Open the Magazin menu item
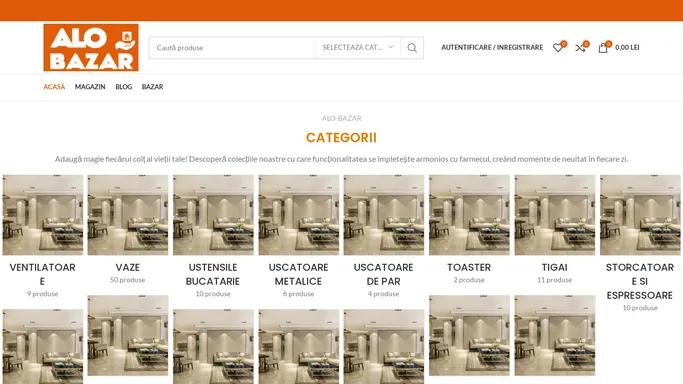This screenshot has height=384, width=683. click(x=90, y=87)
